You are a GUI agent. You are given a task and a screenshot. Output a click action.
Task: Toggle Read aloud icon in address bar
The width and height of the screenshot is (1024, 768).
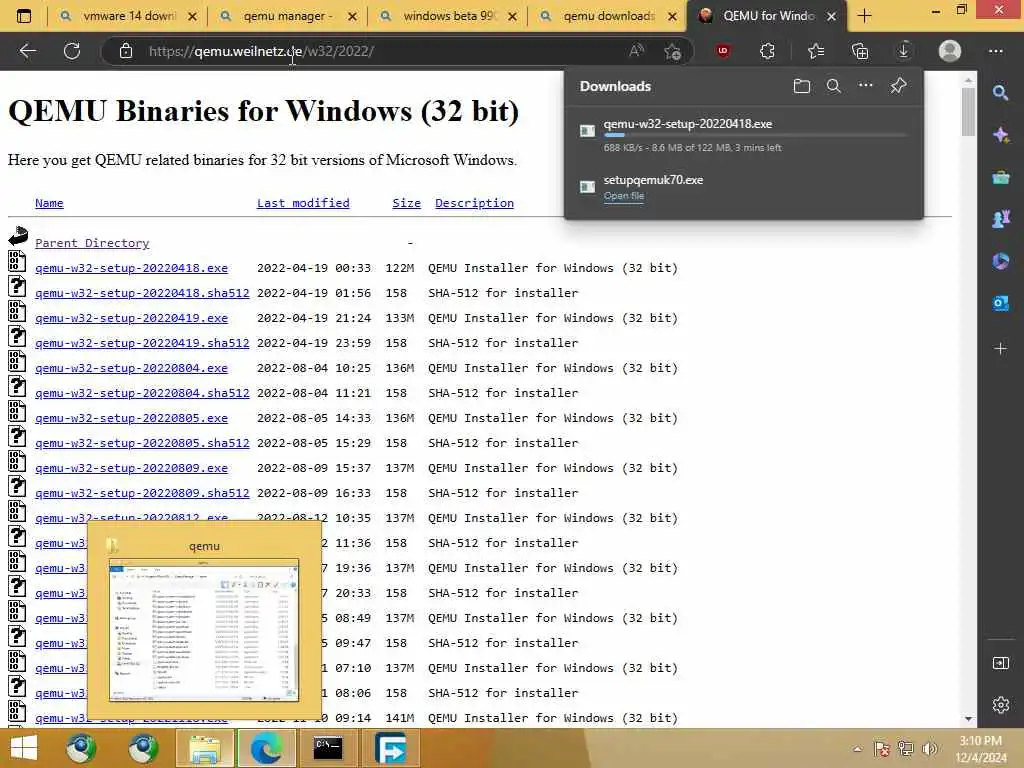point(636,51)
